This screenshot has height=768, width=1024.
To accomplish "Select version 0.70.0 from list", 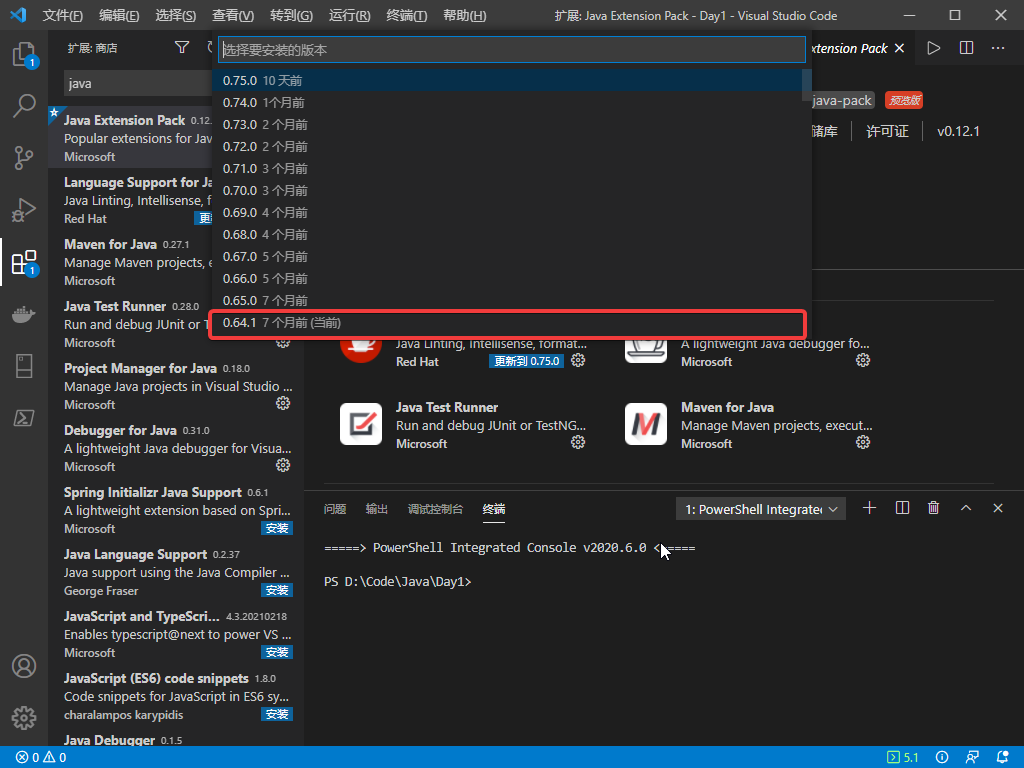I will click(x=507, y=191).
